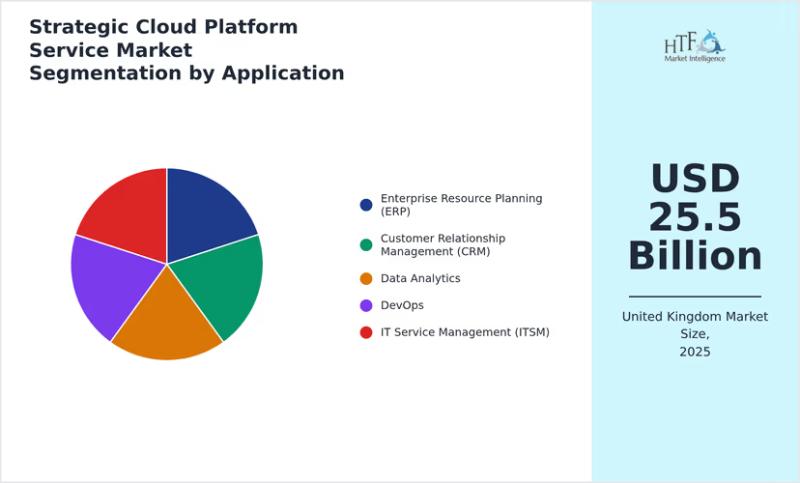Toggle the Enterprise Resource Planning (ERP) legend label
The height and width of the screenshot is (483, 800).
461,204
